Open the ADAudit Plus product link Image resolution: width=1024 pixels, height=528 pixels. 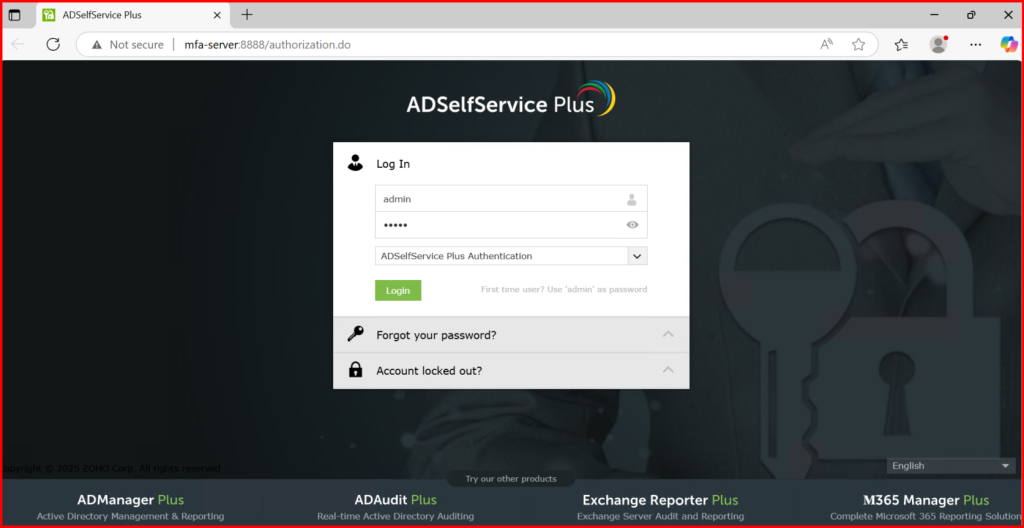click(395, 500)
